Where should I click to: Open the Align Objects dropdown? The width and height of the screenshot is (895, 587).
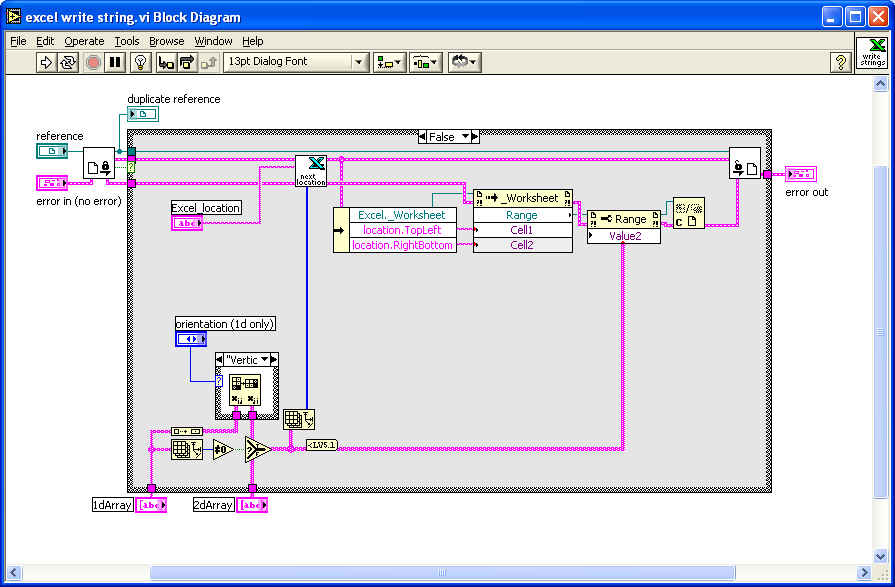(x=389, y=62)
